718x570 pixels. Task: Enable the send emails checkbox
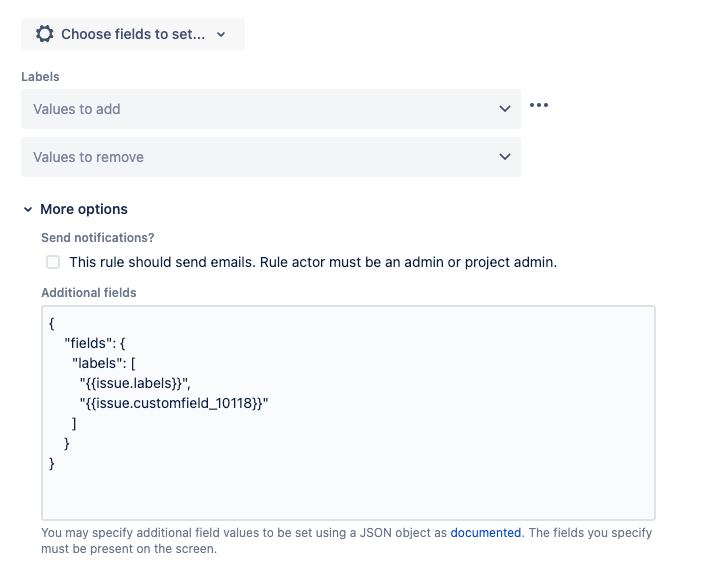click(53, 262)
